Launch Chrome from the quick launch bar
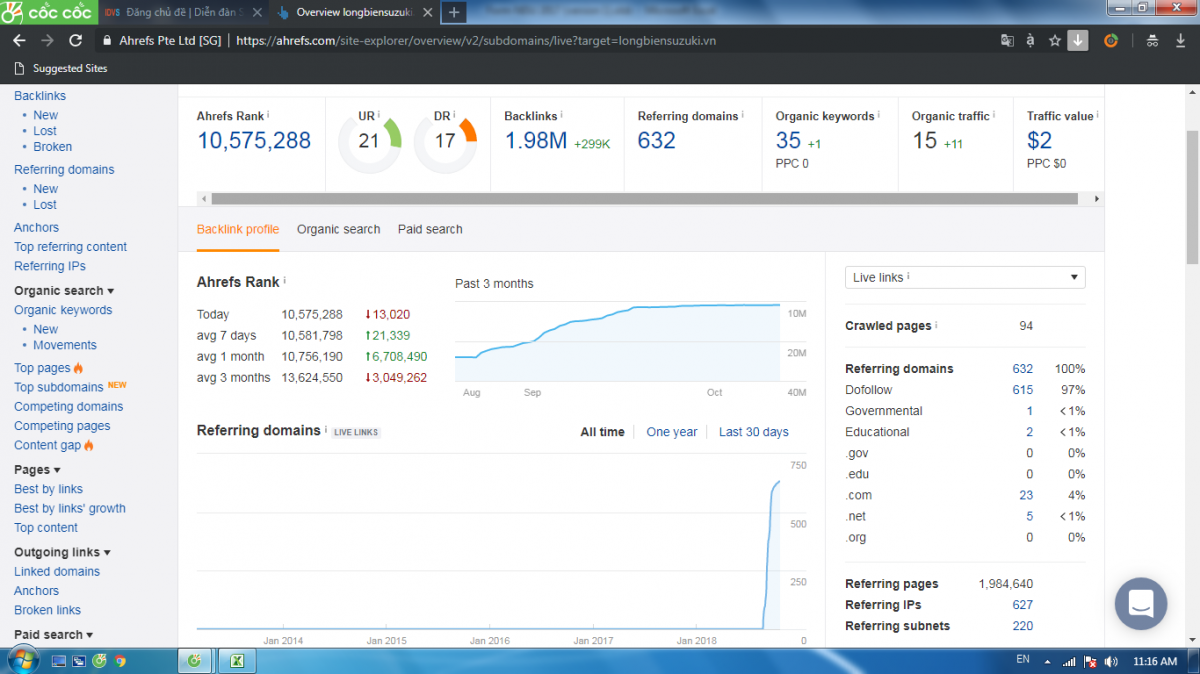Image resolution: width=1200 pixels, height=674 pixels. (x=120, y=661)
